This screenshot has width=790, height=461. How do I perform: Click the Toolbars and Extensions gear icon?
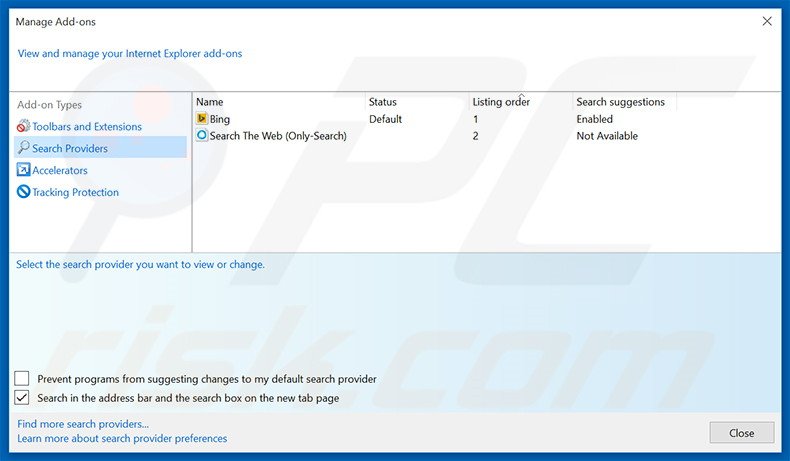(23, 126)
